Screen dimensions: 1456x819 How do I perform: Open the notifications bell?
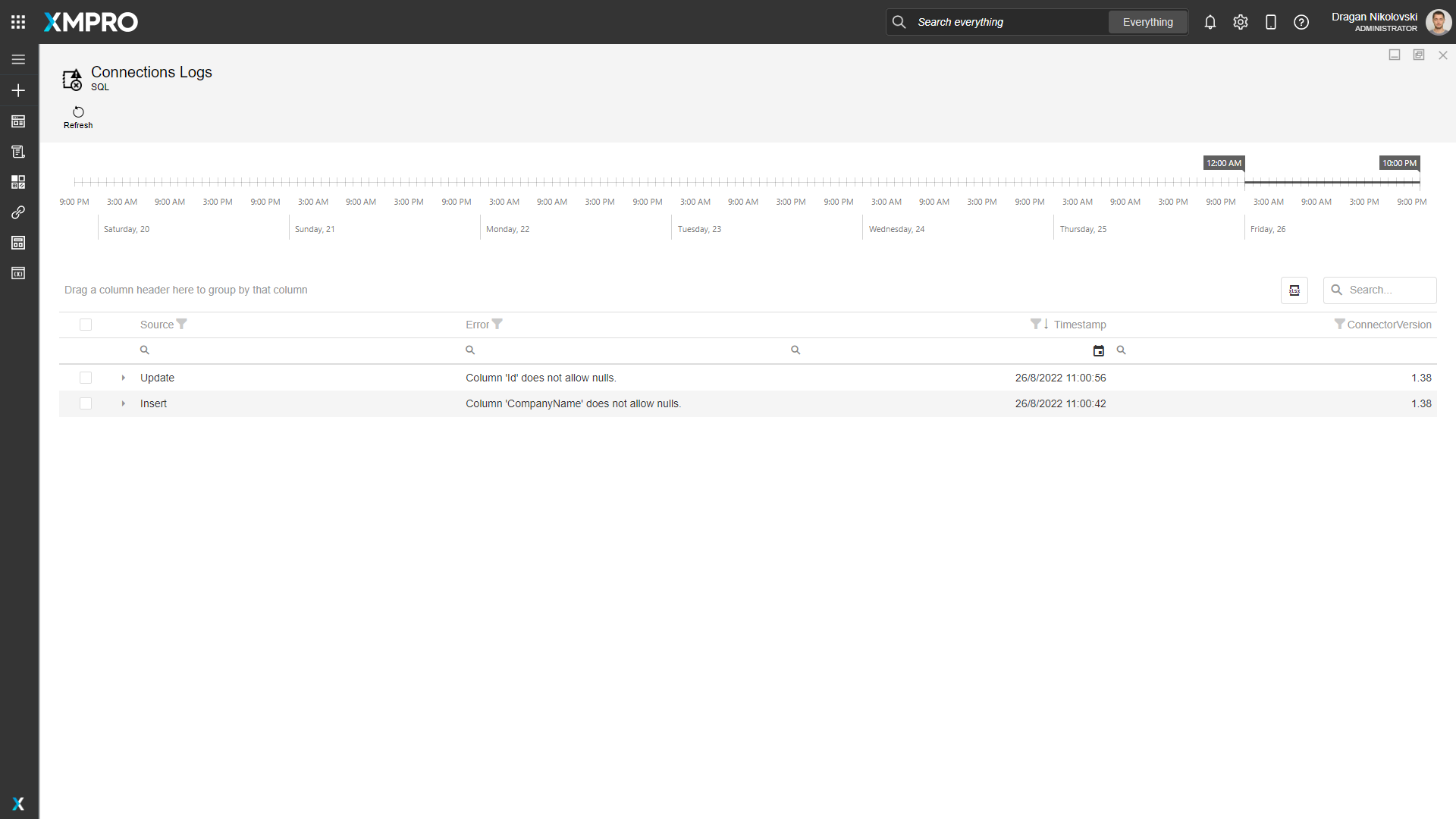click(1210, 22)
